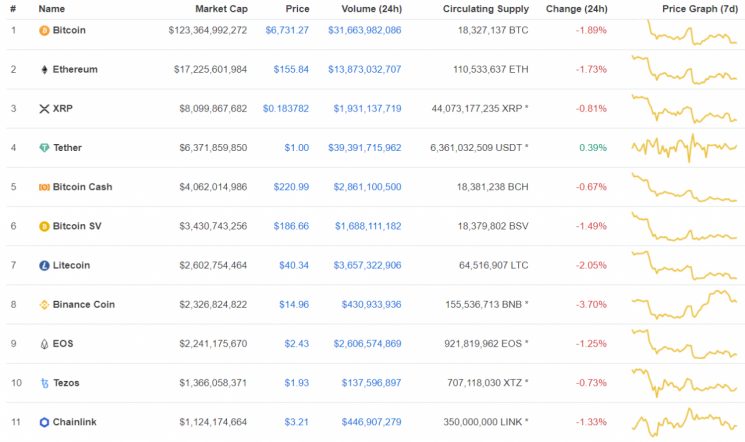Click Tether volume $39,391,715,962

click(x=364, y=148)
